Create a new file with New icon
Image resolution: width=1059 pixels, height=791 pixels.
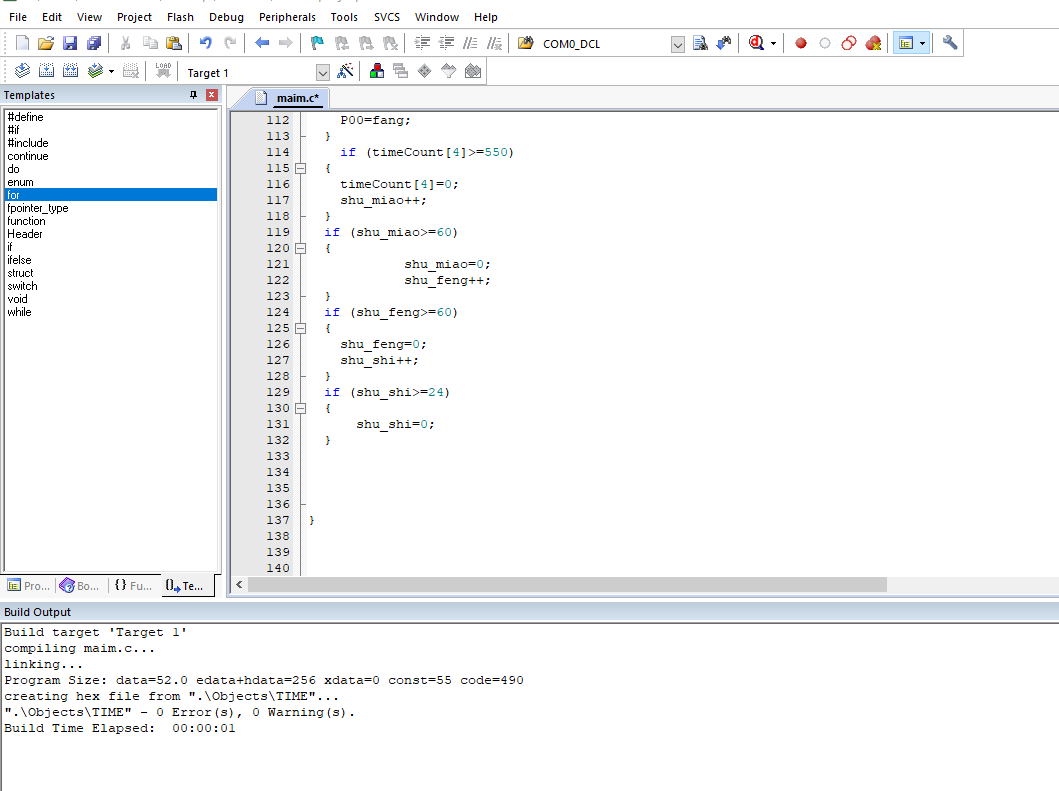22,43
